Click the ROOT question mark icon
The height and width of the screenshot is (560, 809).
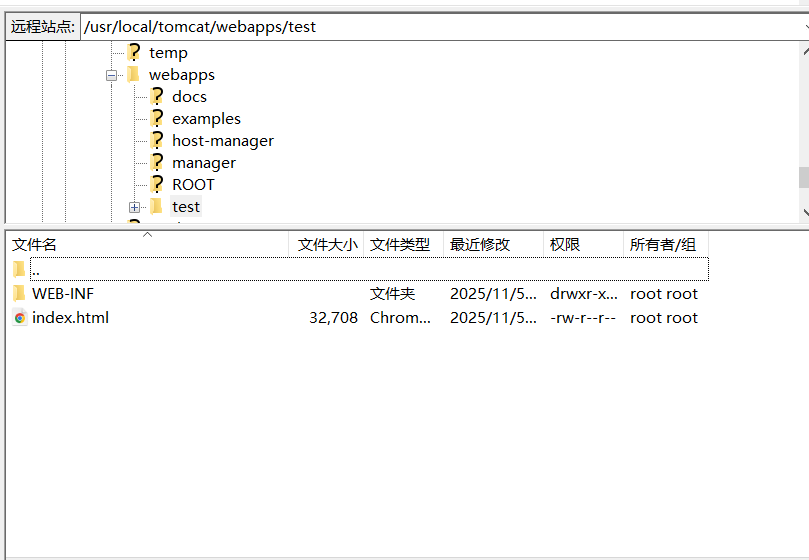pyautogui.click(x=157, y=184)
